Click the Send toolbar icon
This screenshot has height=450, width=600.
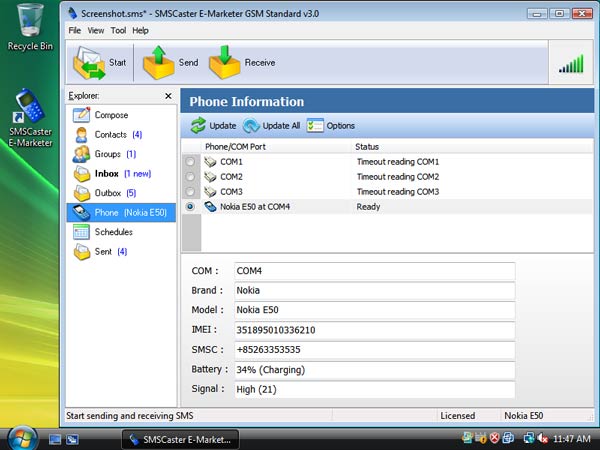click(x=159, y=63)
